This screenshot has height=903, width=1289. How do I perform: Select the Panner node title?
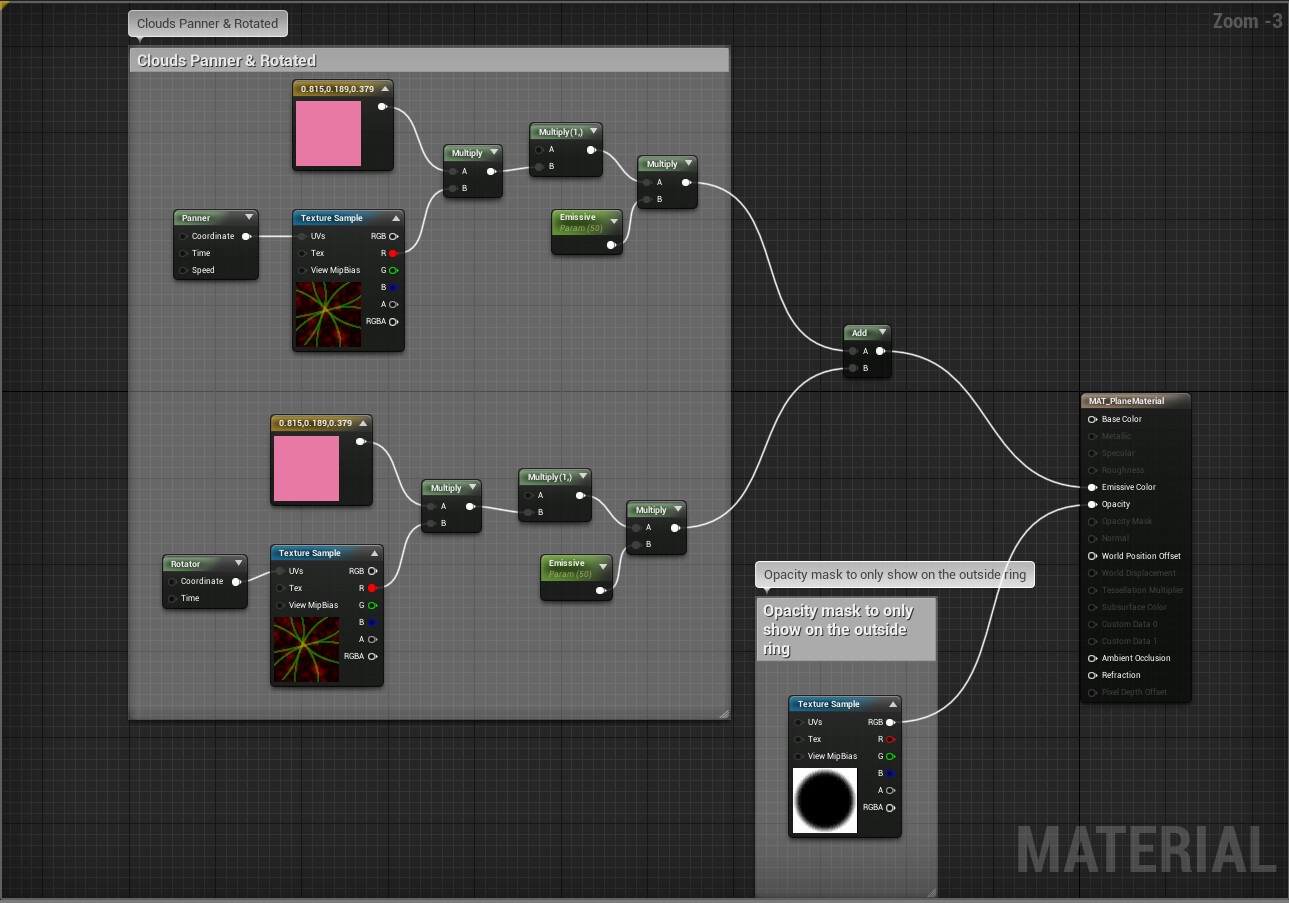pyautogui.click(x=196, y=218)
